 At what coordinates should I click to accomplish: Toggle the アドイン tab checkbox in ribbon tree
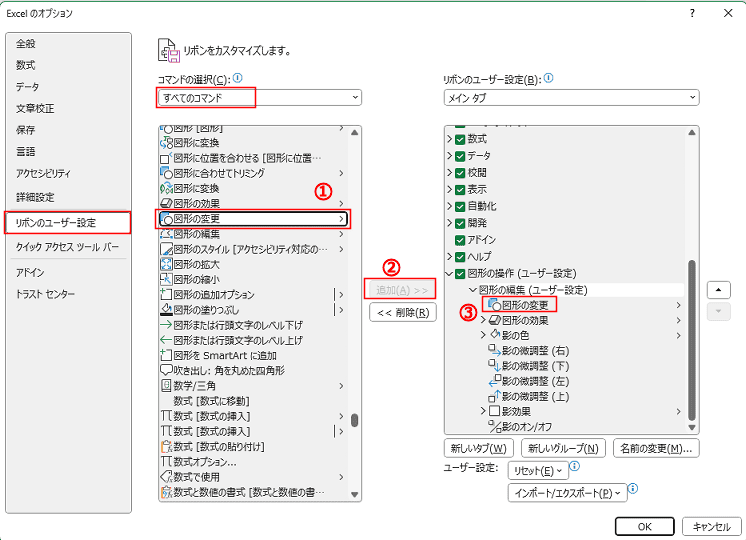pos(460,240)
